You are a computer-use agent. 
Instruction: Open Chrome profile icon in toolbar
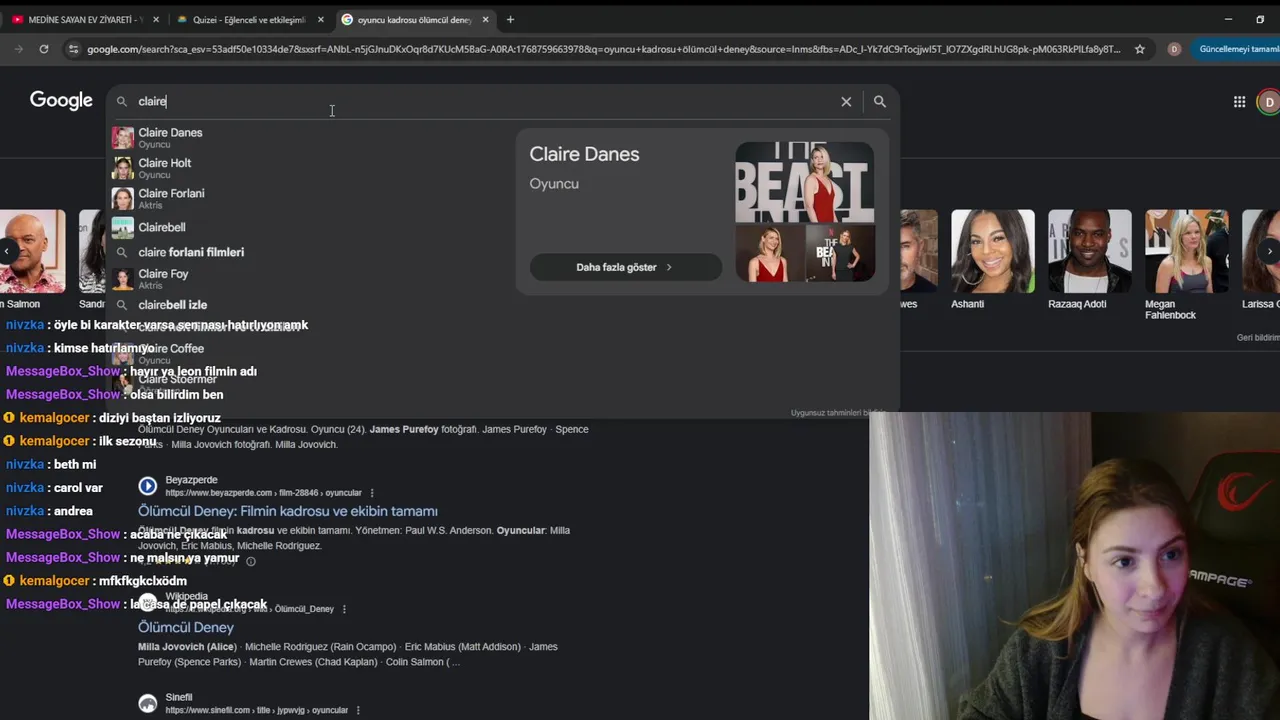click(1174, 49)
